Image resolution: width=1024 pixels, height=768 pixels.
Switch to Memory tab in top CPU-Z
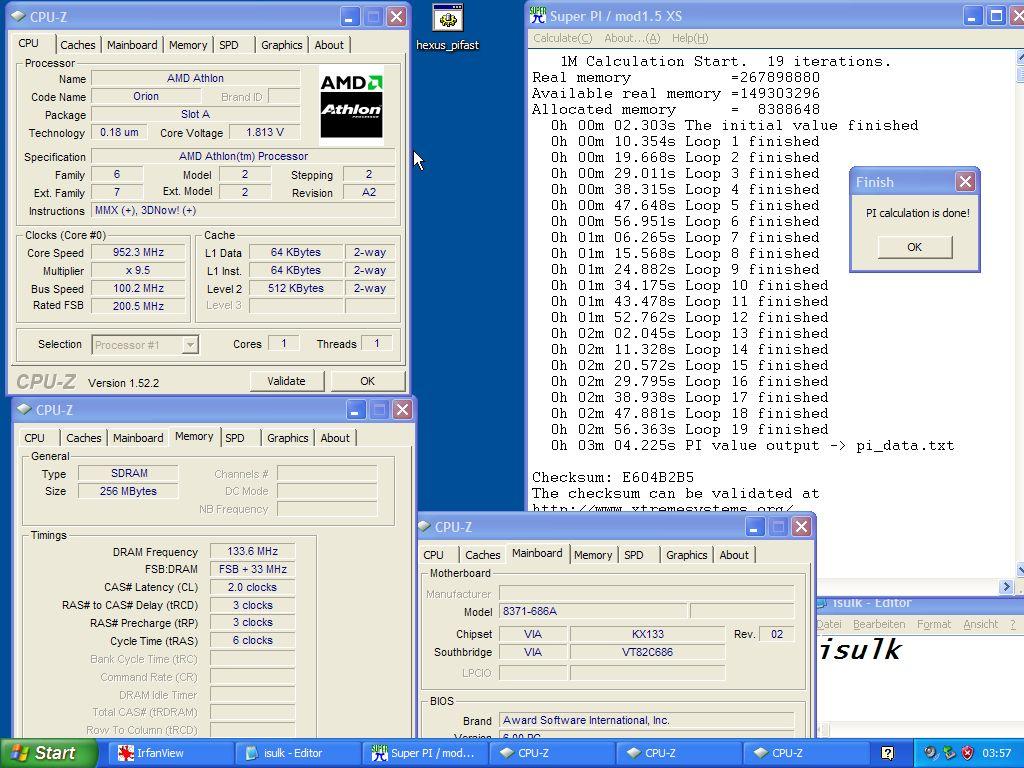(188, 45)
